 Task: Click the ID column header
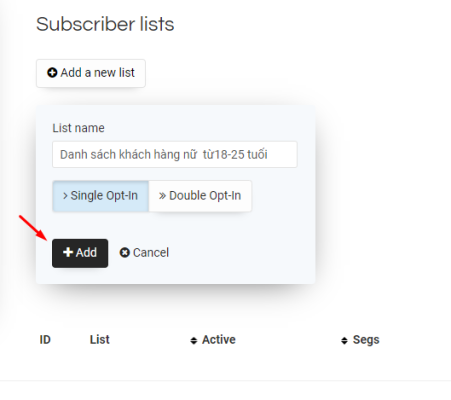(x=45, y=340)
